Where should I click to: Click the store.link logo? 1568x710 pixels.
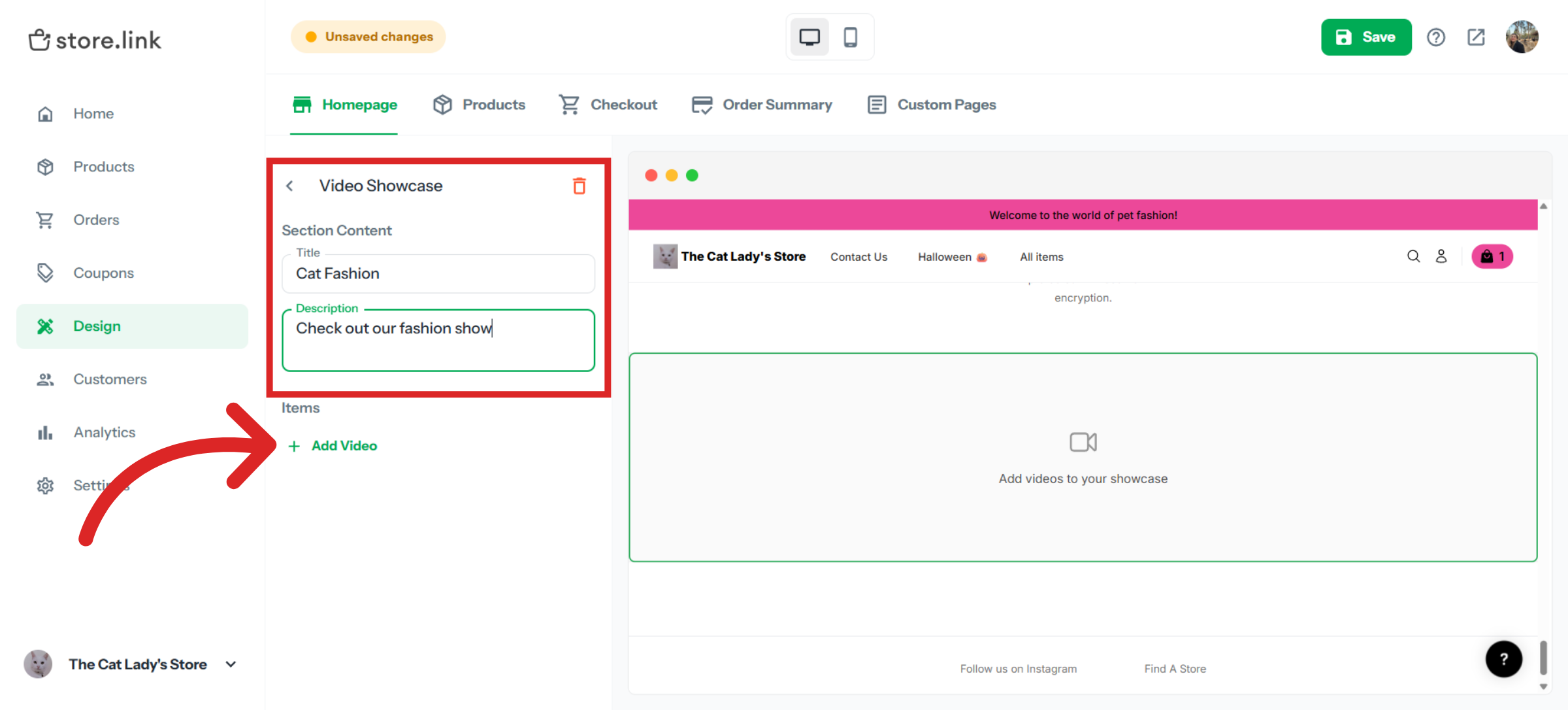pyautogui.click(x=95, y=40)
